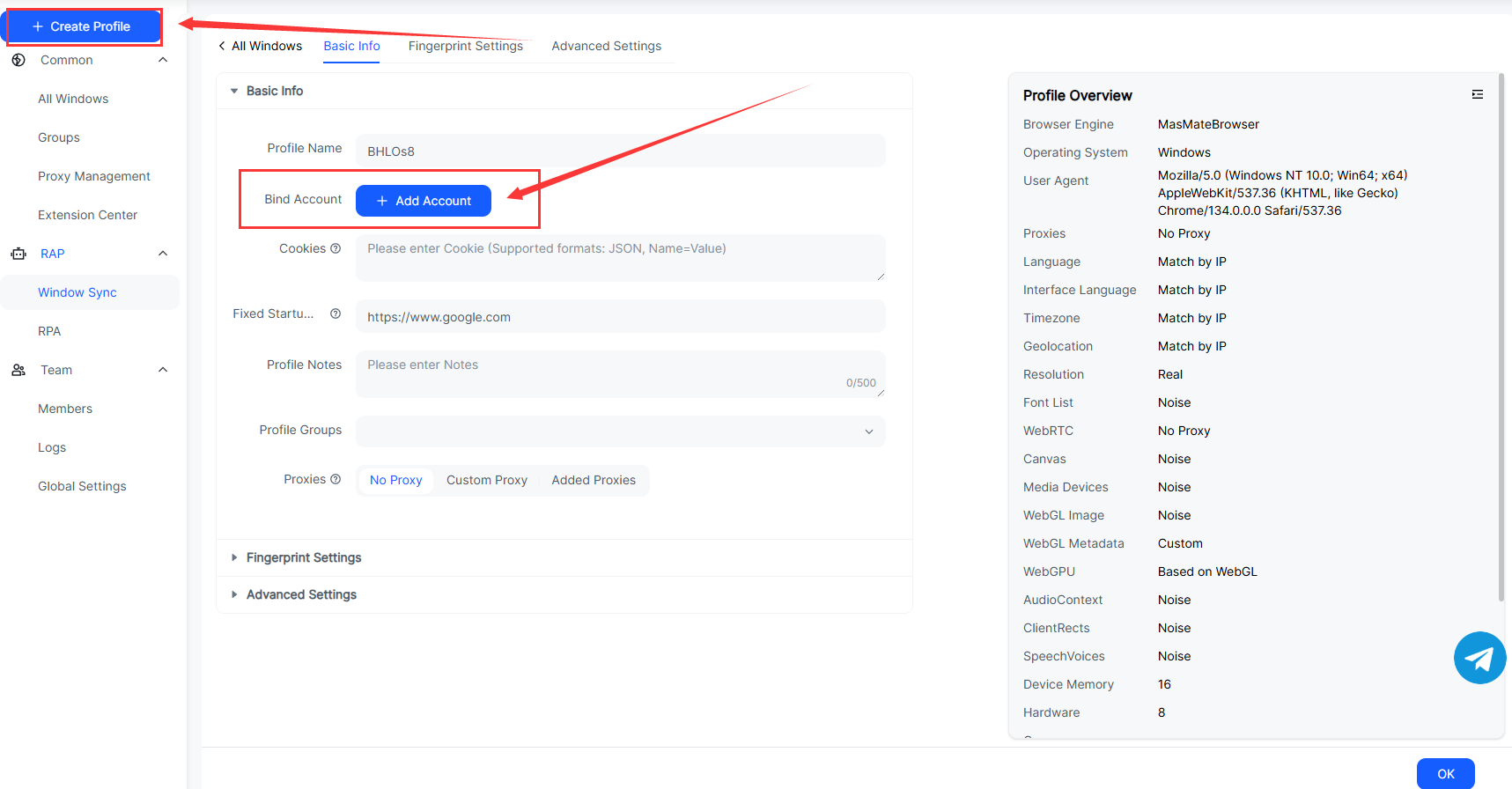Viewport: 1512px width, 789px height.
Task: Choose the Added Proxies option
Action: point(594,480)
